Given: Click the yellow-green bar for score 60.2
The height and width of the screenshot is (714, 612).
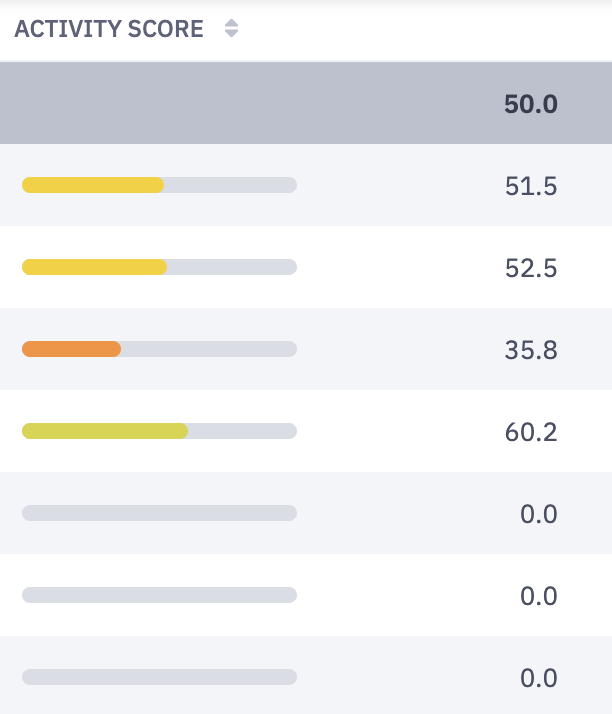Looking at the screenshot, I should tap(105, 431).
